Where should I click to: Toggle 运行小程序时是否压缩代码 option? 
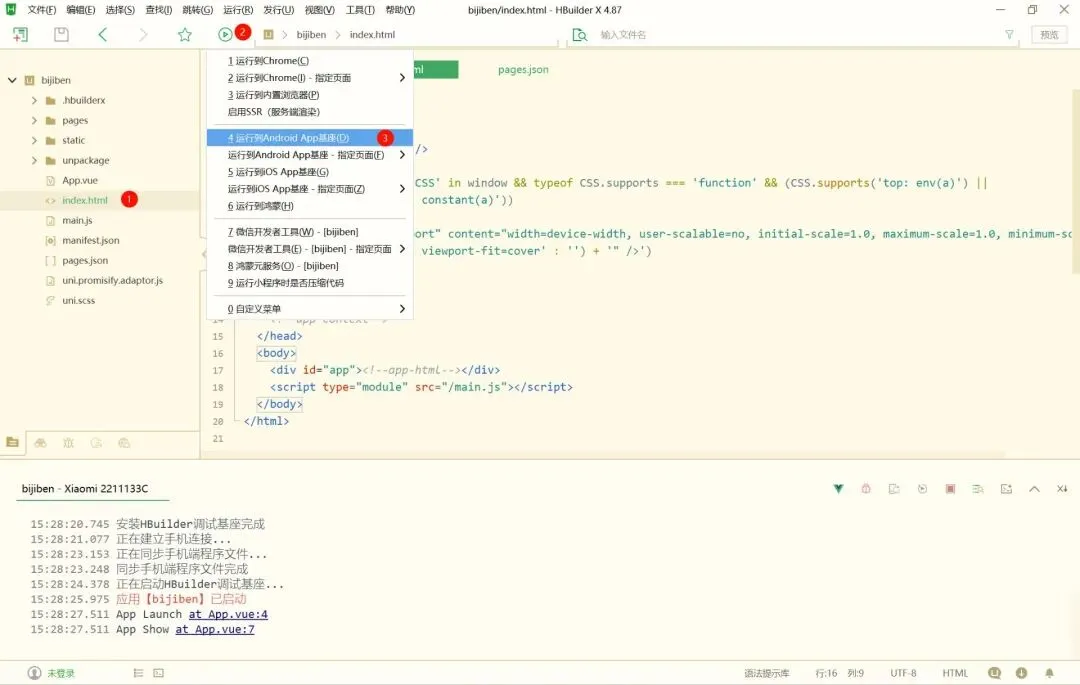pyautogui.click(x=310, y=283)
